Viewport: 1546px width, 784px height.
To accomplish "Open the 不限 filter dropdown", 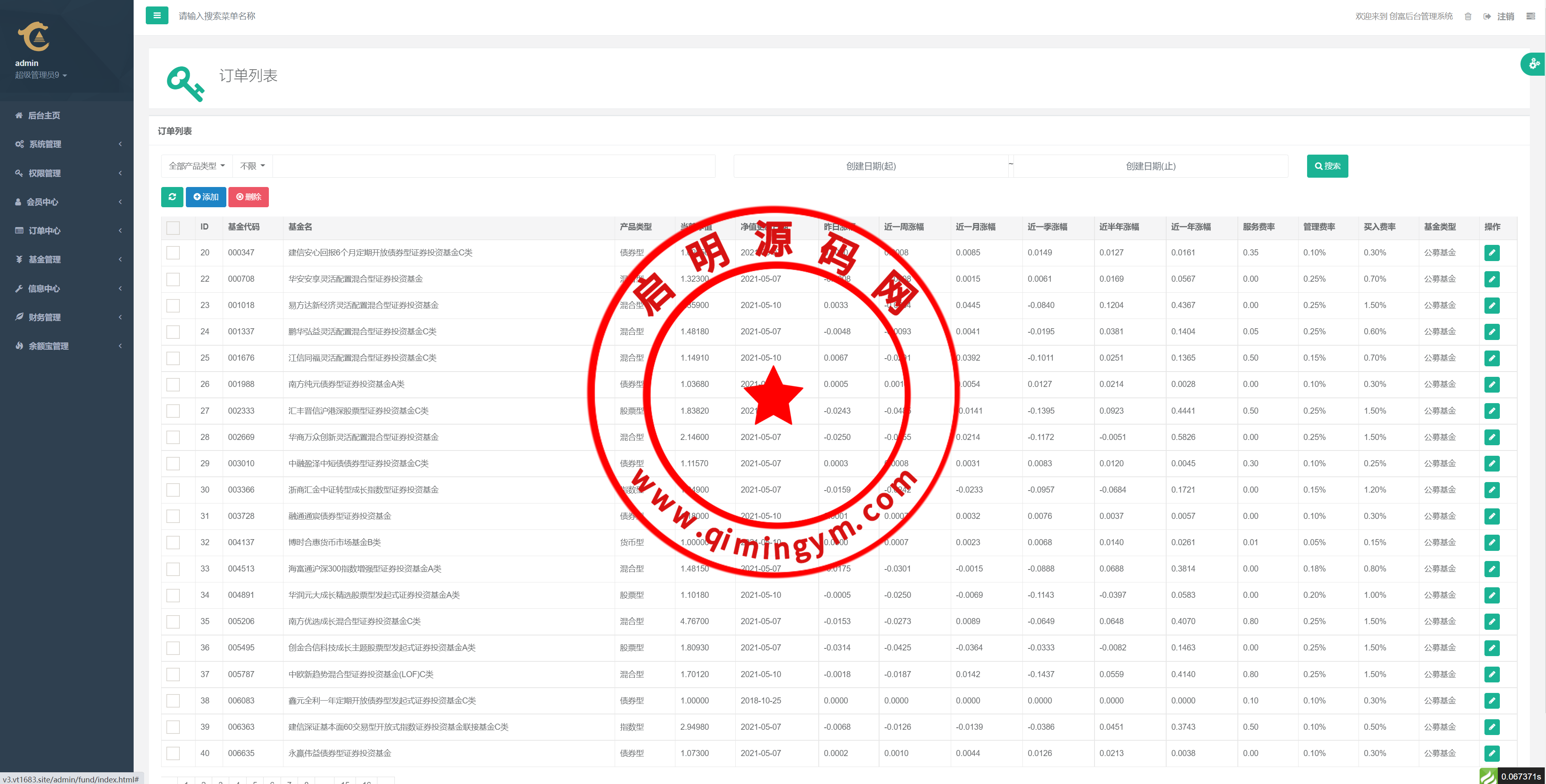I will 252,166.
